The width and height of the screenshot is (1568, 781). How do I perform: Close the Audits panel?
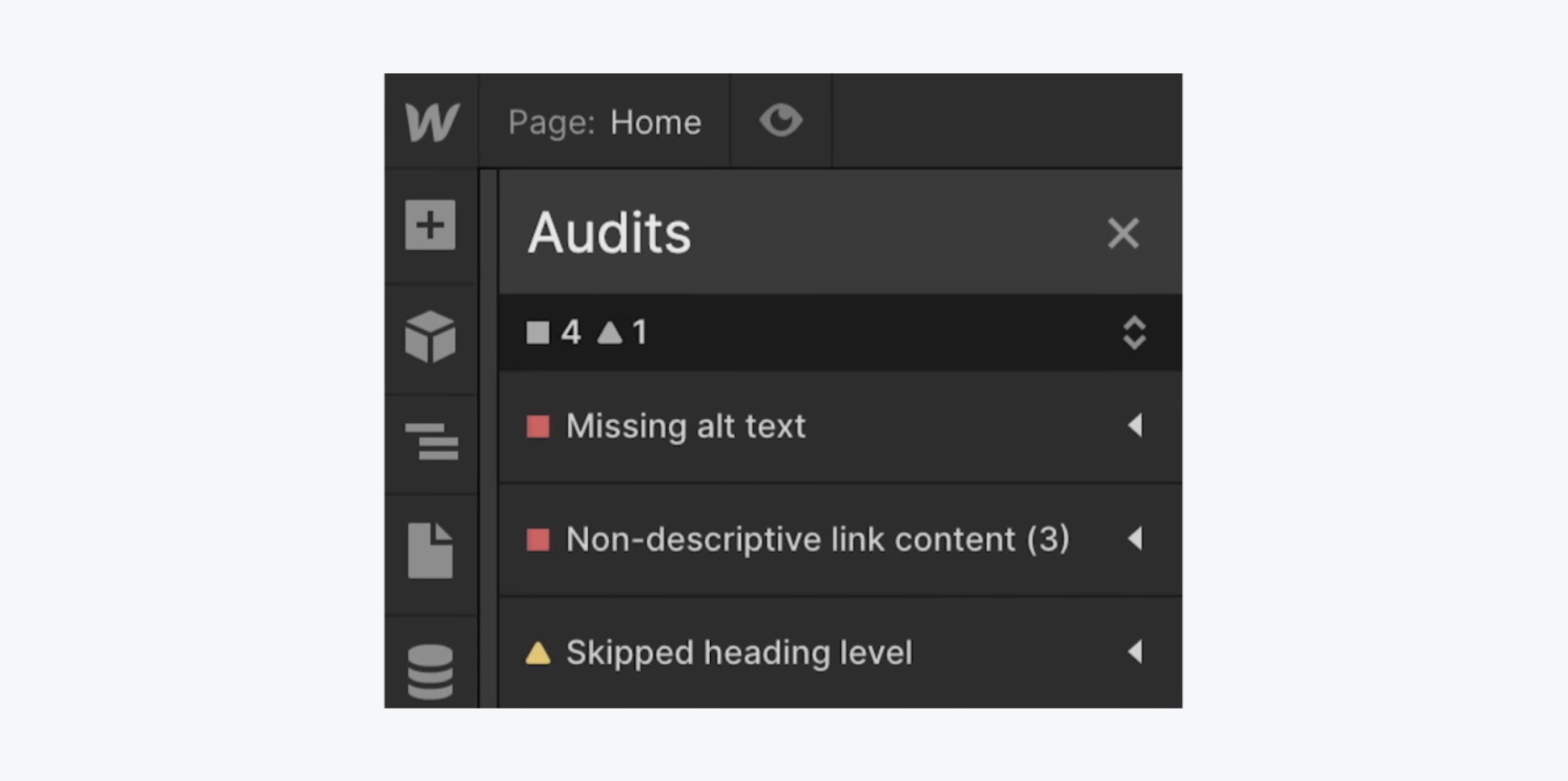[x=1124, y=233]
